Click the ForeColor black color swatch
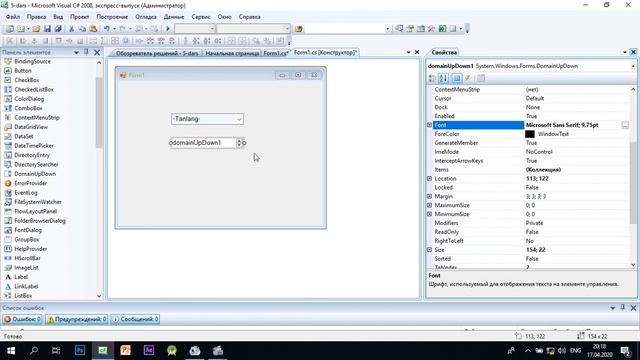 point(530,134)
